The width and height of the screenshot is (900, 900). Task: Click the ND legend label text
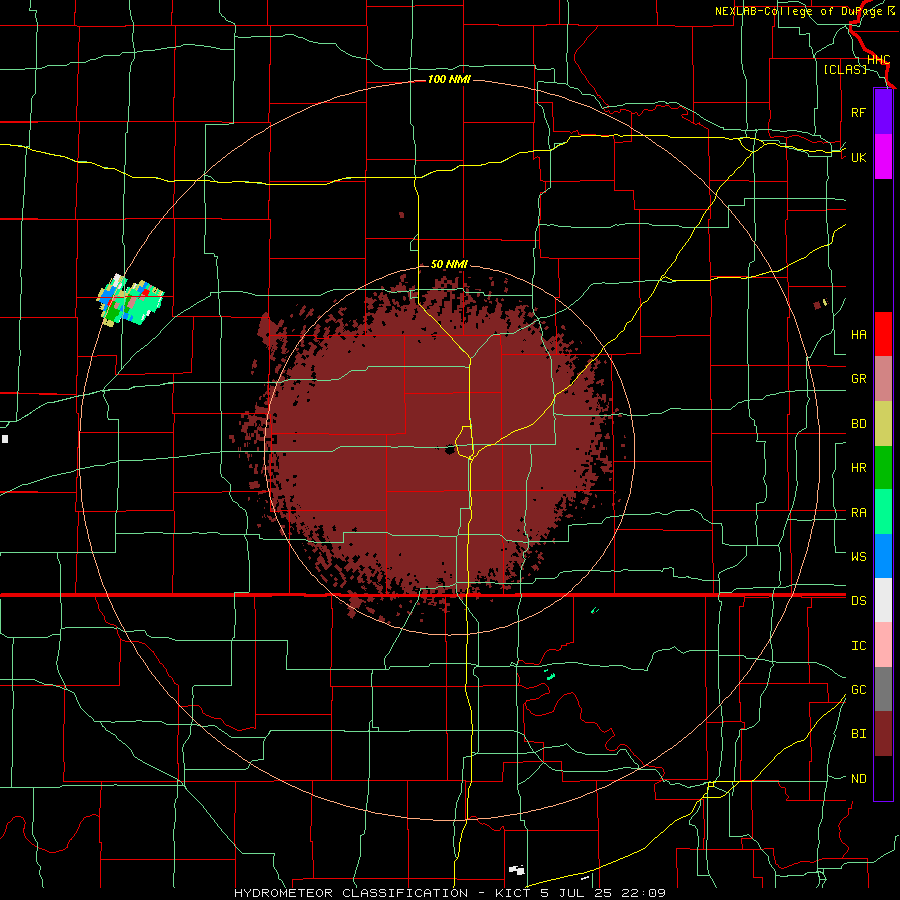pos(858,779)
